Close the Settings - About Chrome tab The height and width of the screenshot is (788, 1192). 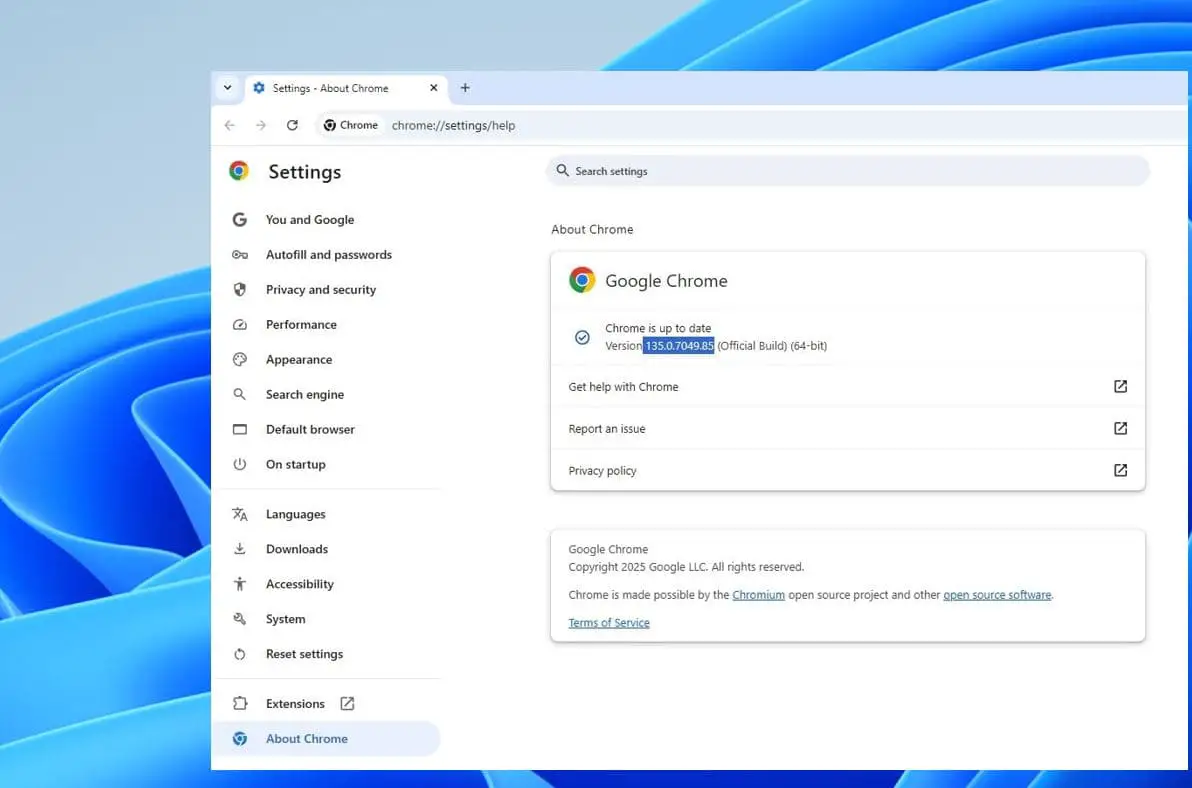click(433, 88)
